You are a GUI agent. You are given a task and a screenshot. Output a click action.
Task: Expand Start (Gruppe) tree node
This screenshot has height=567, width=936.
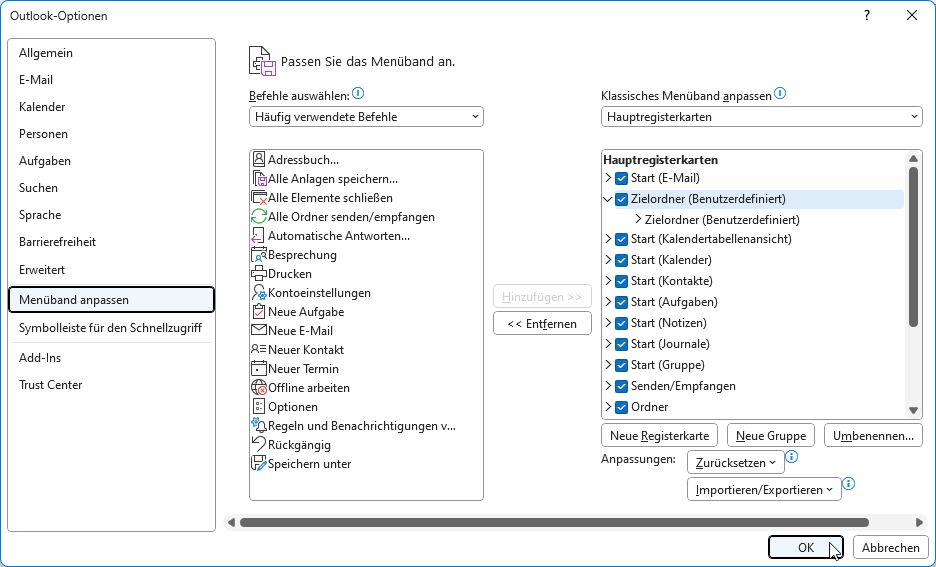(x=608, y=365)
